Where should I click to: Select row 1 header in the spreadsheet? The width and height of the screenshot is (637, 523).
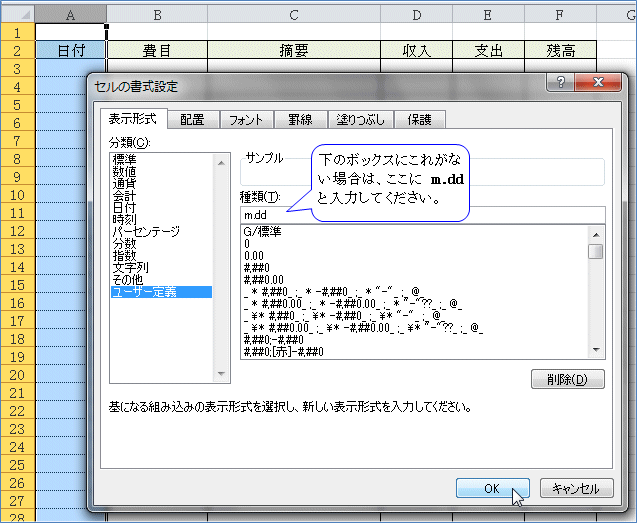click(17, 32)
